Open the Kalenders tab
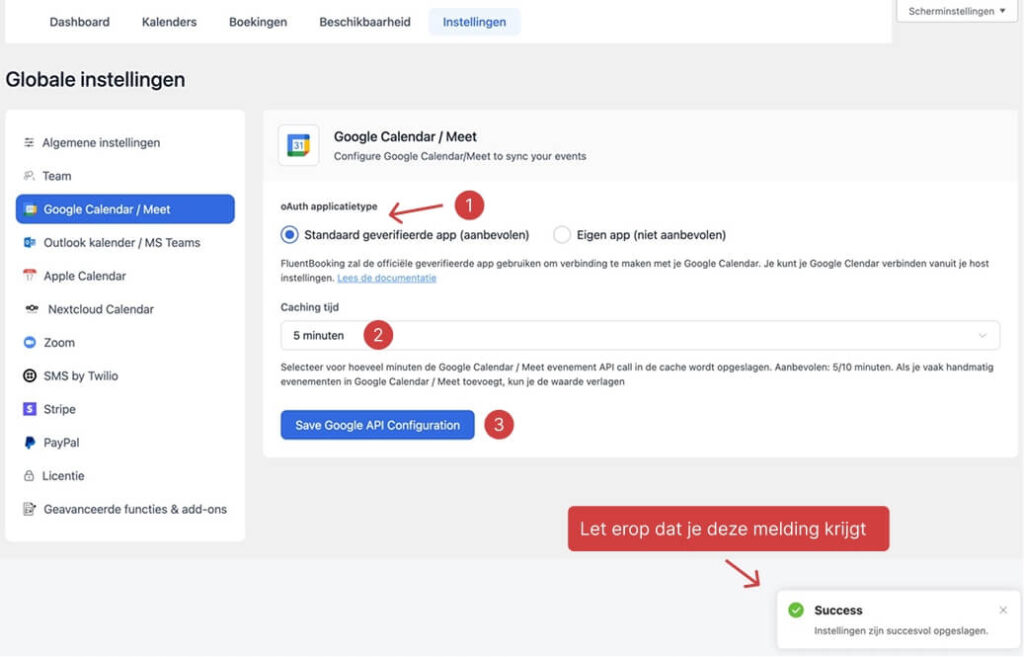The width and height of the screenshot is (1024, 657). (x=169, y=22)
